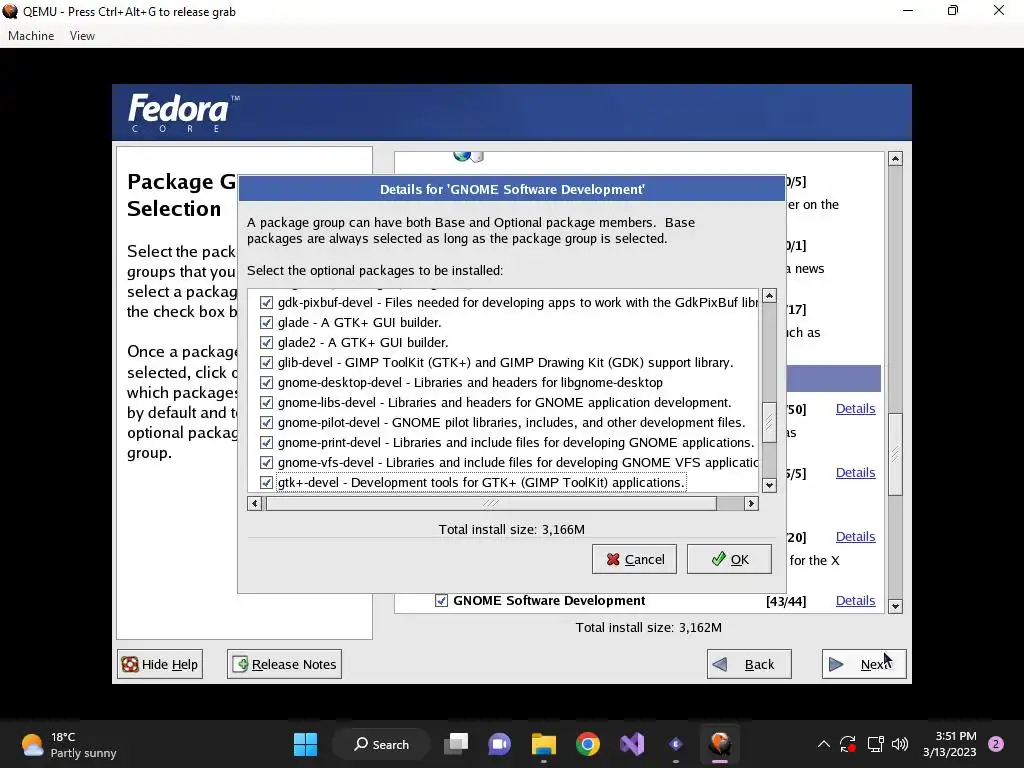Select the gnome-pilot-devel row text
Viewport: 1024px width, 768px height.
click(x=511, y=423)
